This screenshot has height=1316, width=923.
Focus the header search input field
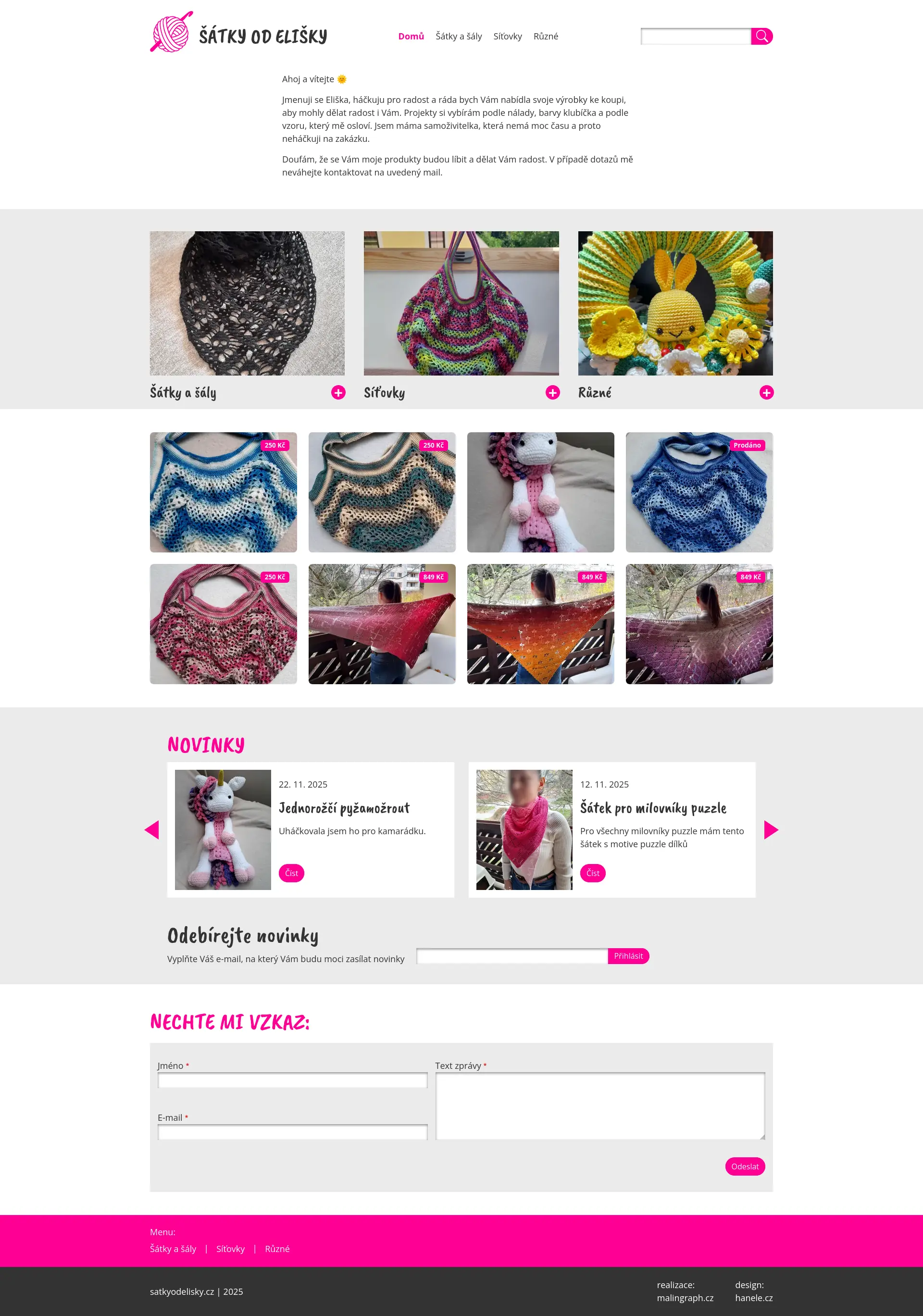696,36
